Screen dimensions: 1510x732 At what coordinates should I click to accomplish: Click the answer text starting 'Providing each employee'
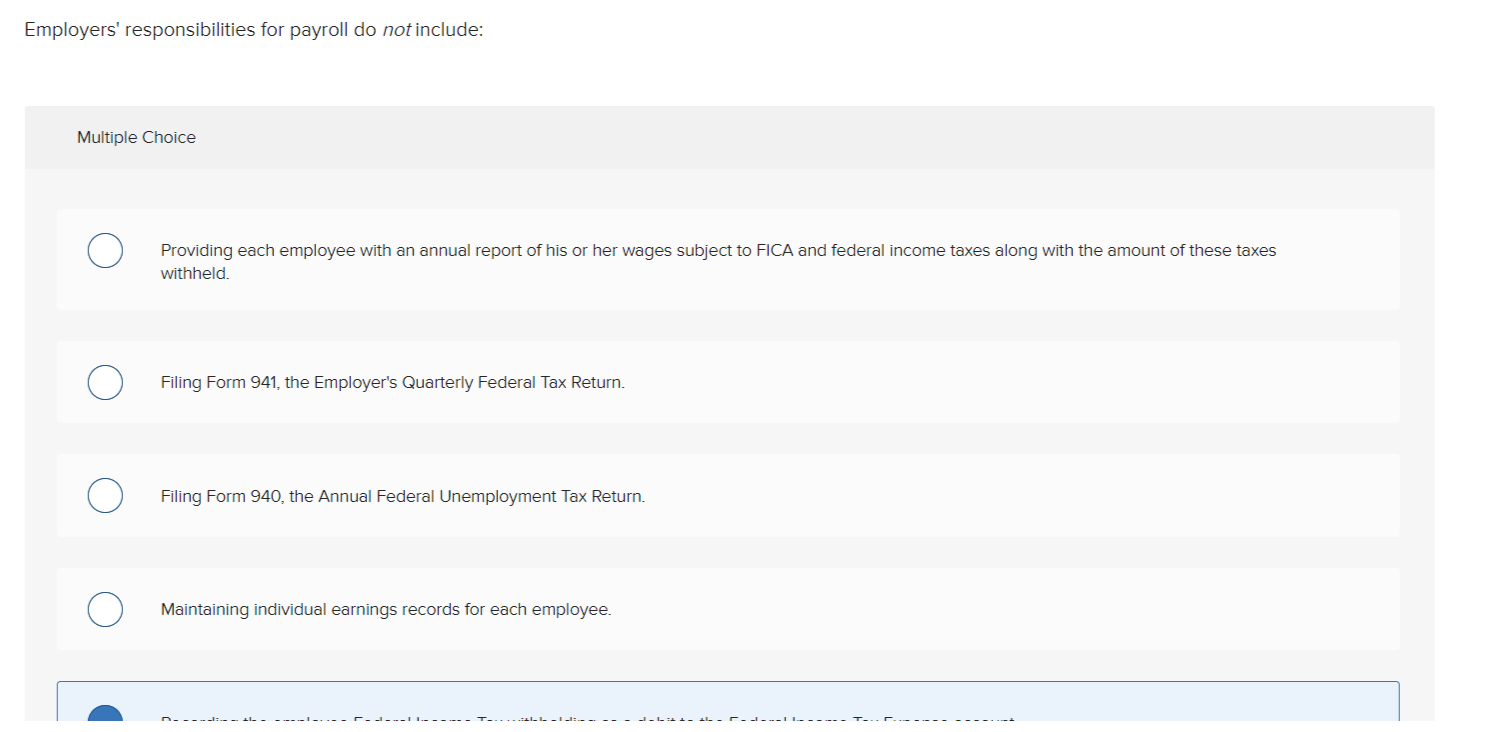click(x=718, y=262)
